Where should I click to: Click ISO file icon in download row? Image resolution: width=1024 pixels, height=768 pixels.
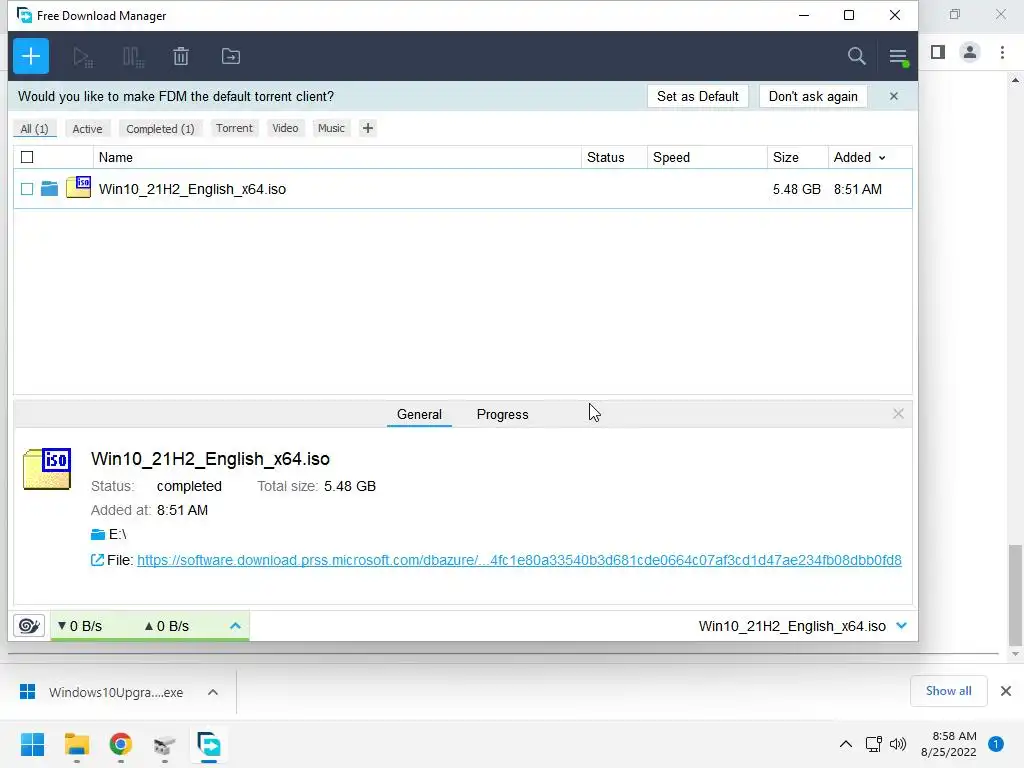coord(78,187)
